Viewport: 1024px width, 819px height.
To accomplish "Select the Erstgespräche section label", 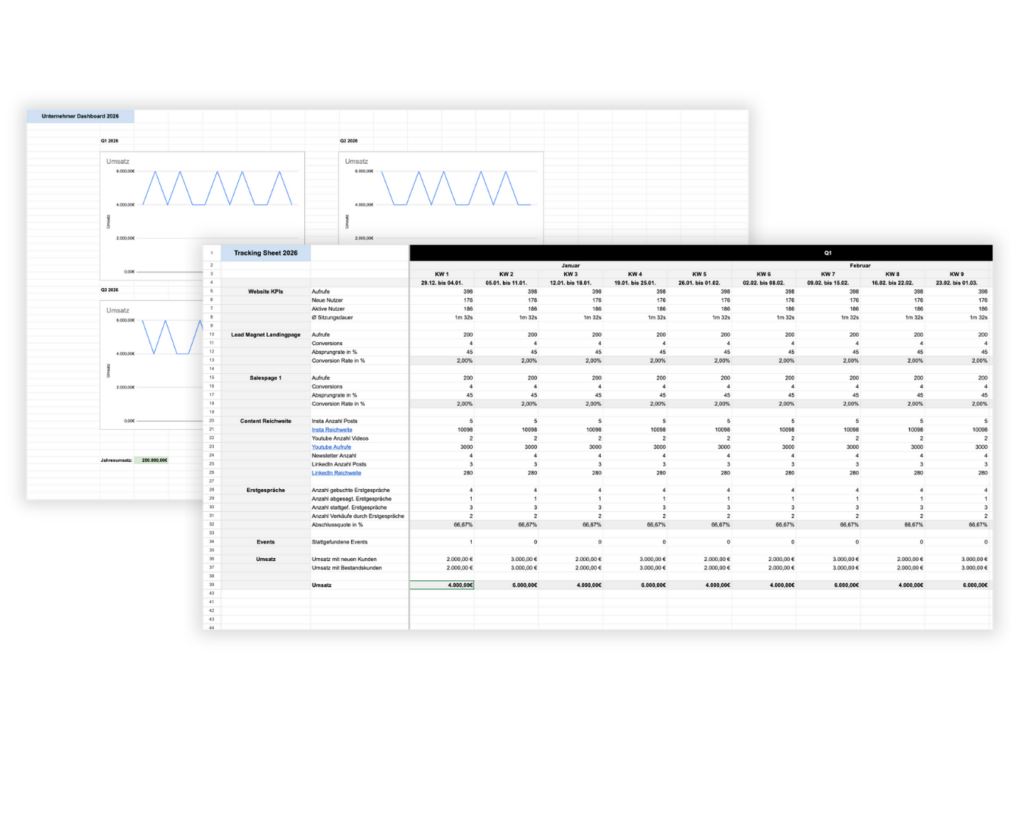I will [x=265, y=489].
